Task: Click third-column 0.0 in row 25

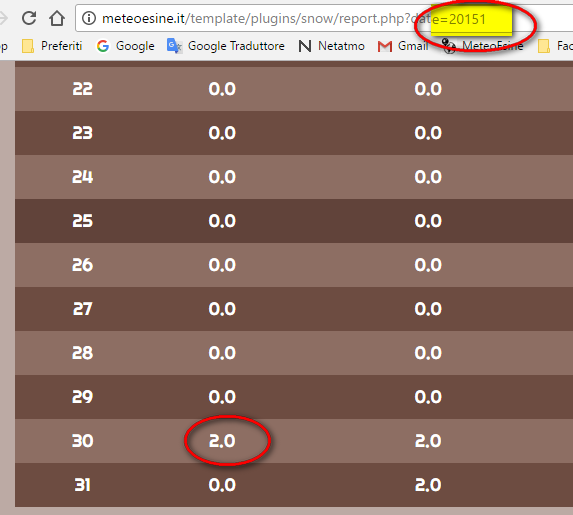Action: point(428,221)
